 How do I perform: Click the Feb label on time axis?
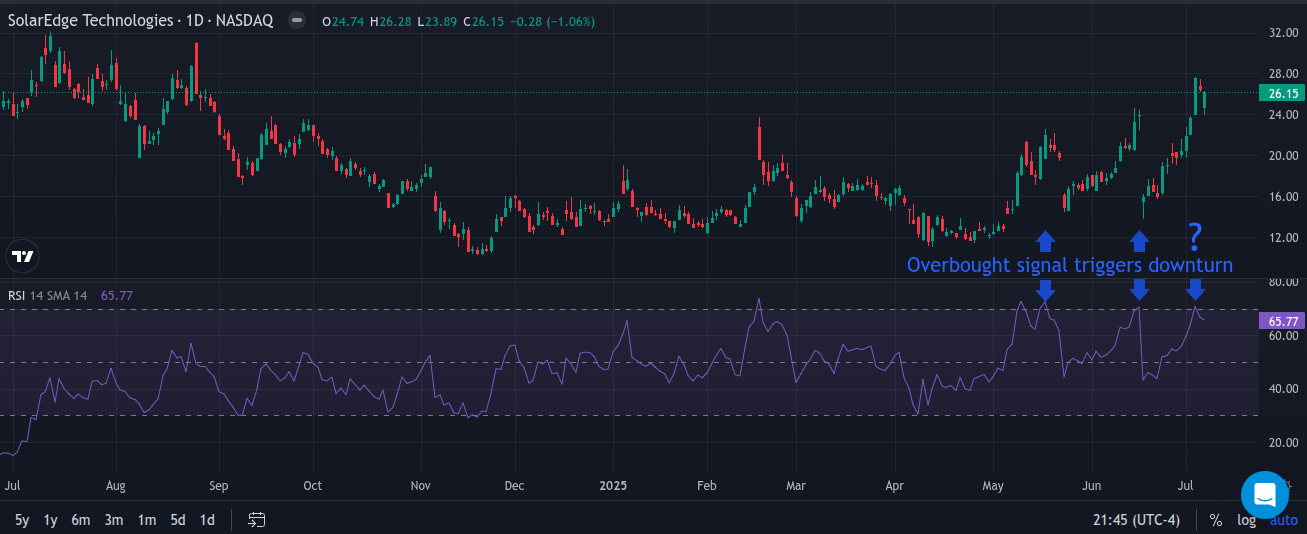(706, 486)
